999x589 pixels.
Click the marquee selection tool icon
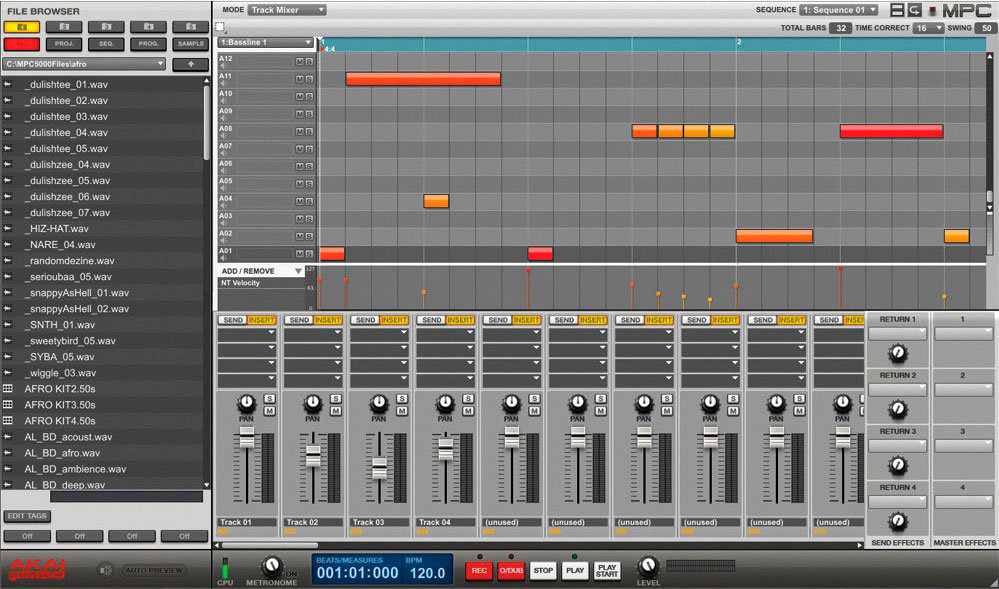[220, 27]
